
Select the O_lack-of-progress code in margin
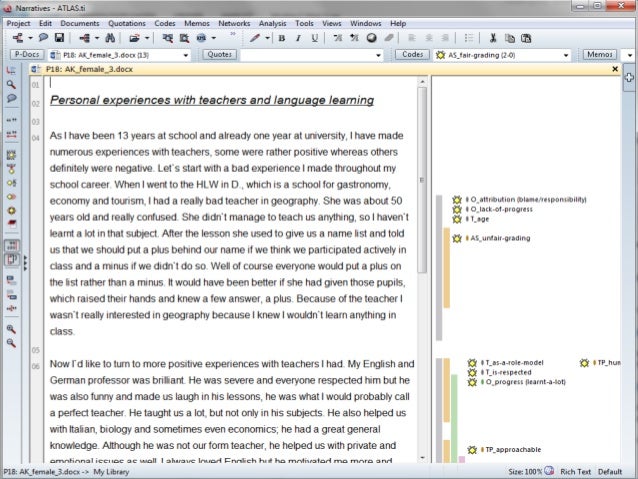[501, 209]
